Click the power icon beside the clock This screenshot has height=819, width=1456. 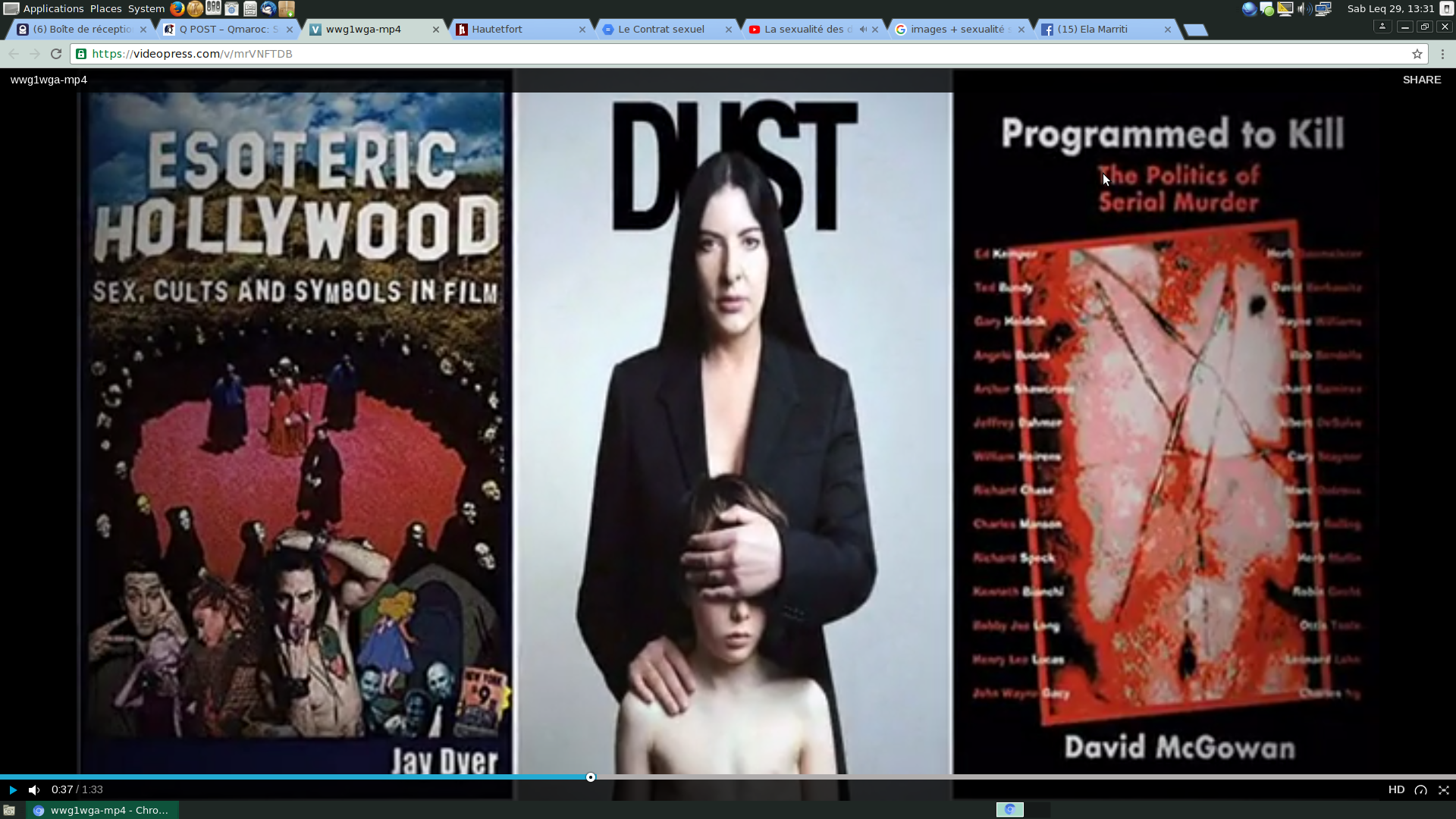tap(1446, 8)
